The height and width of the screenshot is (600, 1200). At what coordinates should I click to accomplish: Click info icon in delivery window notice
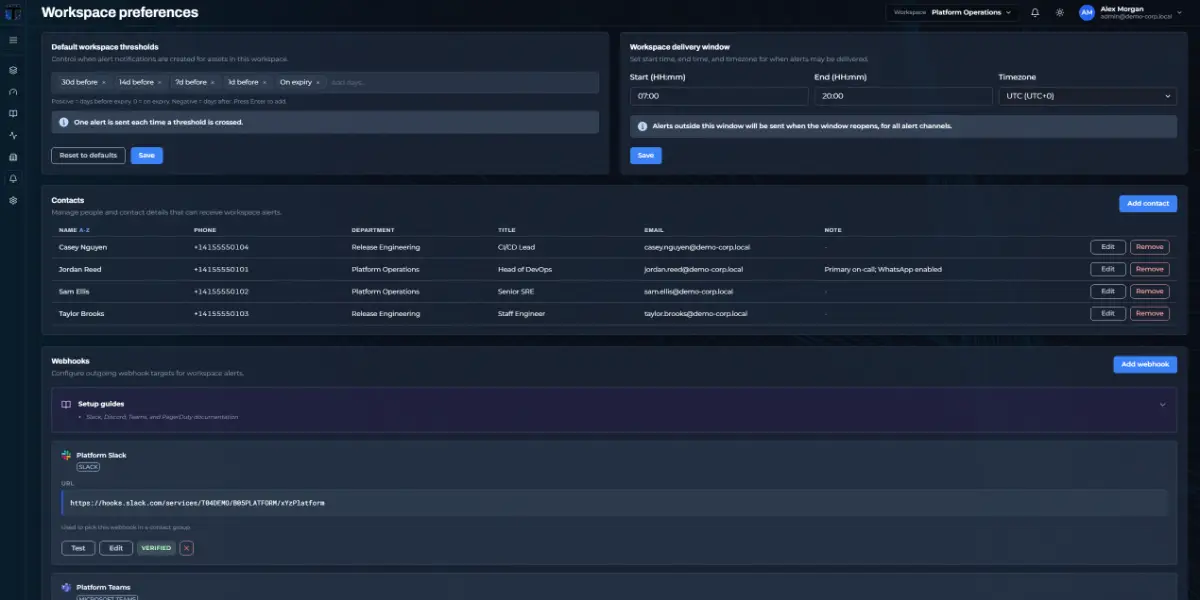point(642,126)
